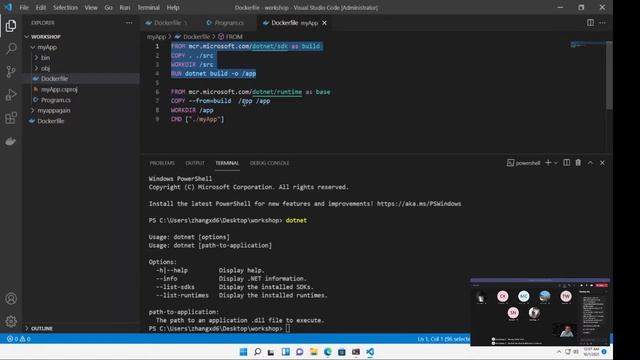This screenshot has width=640, height=360.
Task: Open the VS Code taskbar icon
Action: (370, 352)
